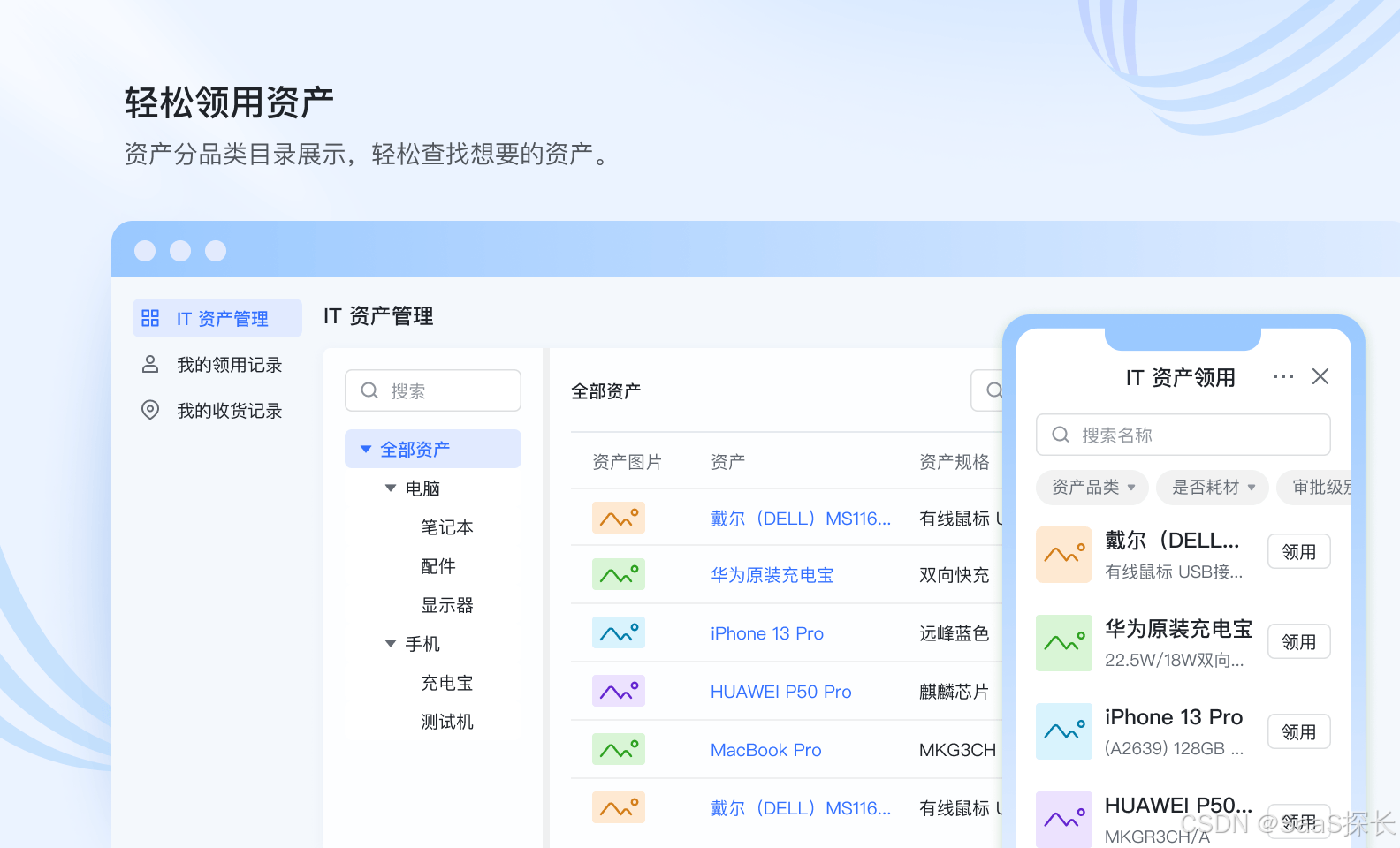The image size is (1400, 848).
Task: Select 充电宝 in the category tree
Action: point(447,683)
